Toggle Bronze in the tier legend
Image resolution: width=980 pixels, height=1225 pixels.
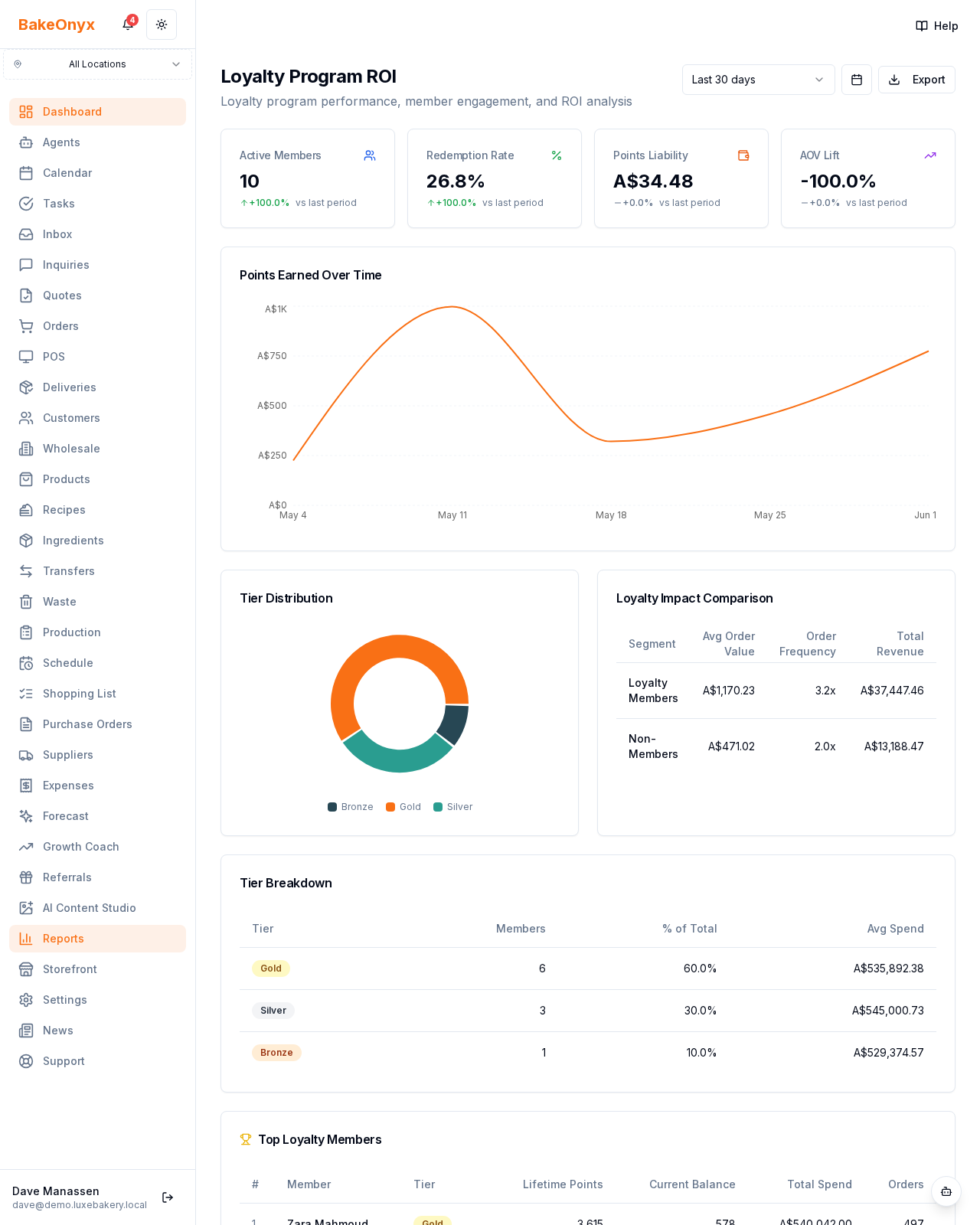pyautogui.click(x=351, y=807)
